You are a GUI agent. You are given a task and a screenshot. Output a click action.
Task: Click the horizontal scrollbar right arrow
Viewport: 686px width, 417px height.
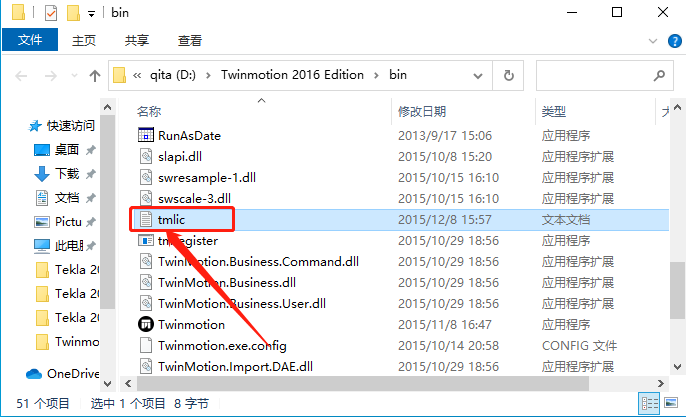[661, 384]
